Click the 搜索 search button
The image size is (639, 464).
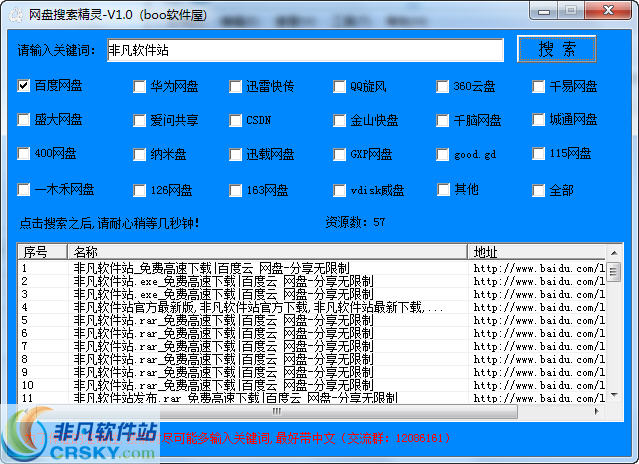point(556,49)
